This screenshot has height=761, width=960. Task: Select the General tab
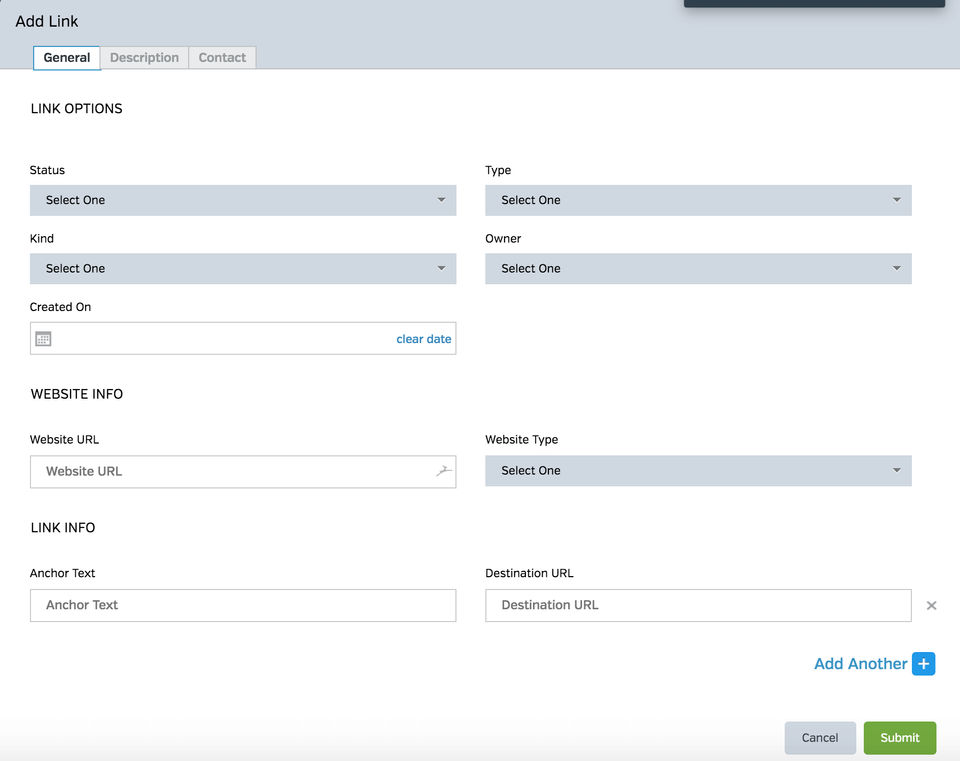click(x=67, y=58)
